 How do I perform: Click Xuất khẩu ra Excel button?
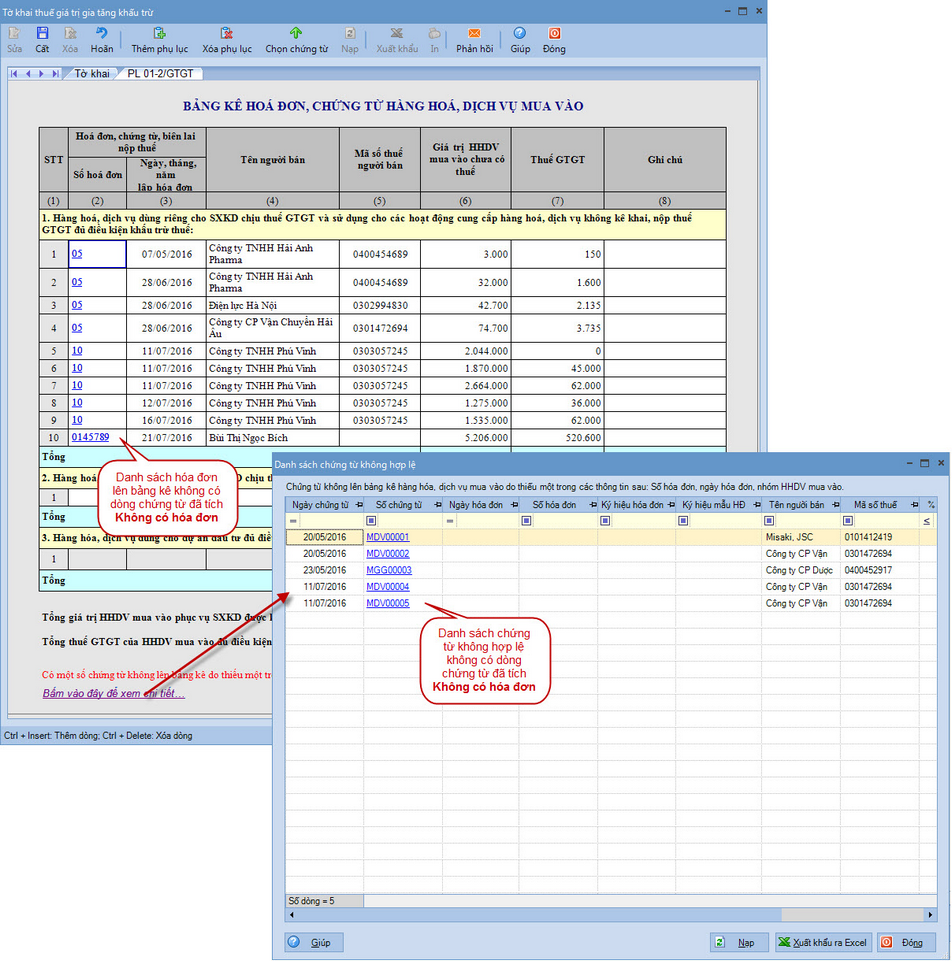click(822, 943)
